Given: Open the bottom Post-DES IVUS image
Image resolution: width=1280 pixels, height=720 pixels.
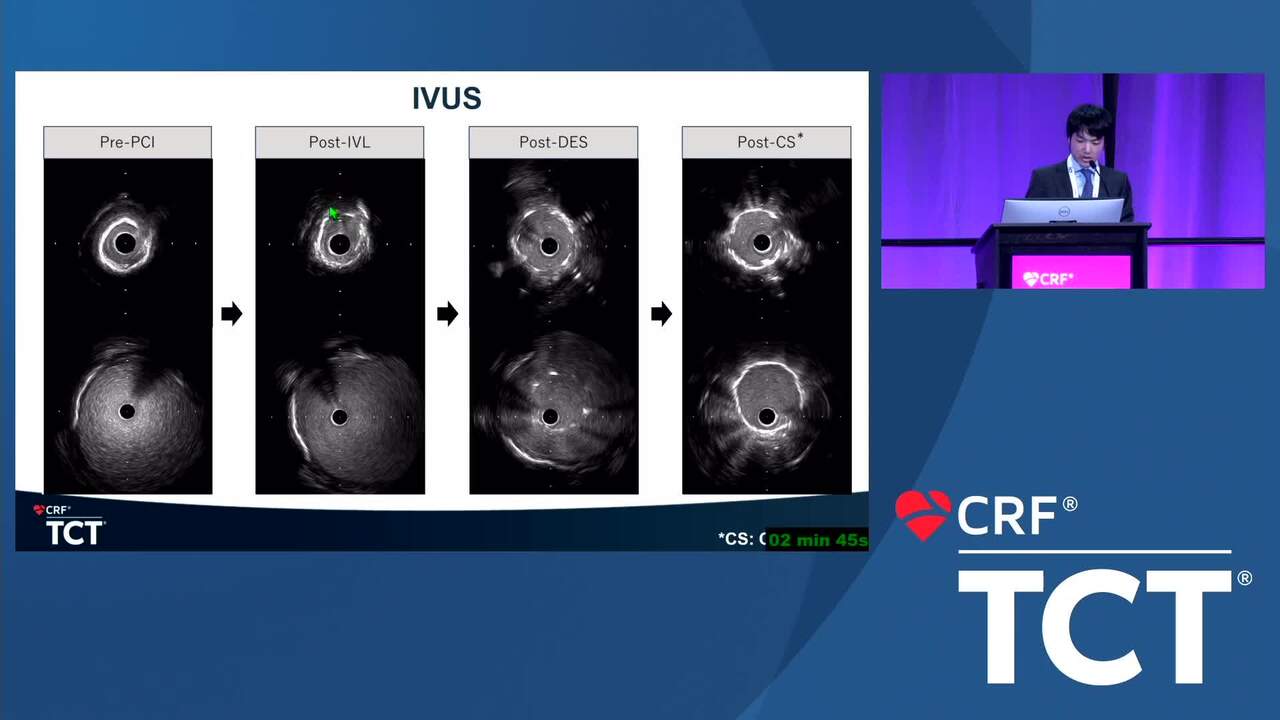Looking at the screenshot, I should tap(553, 412).
